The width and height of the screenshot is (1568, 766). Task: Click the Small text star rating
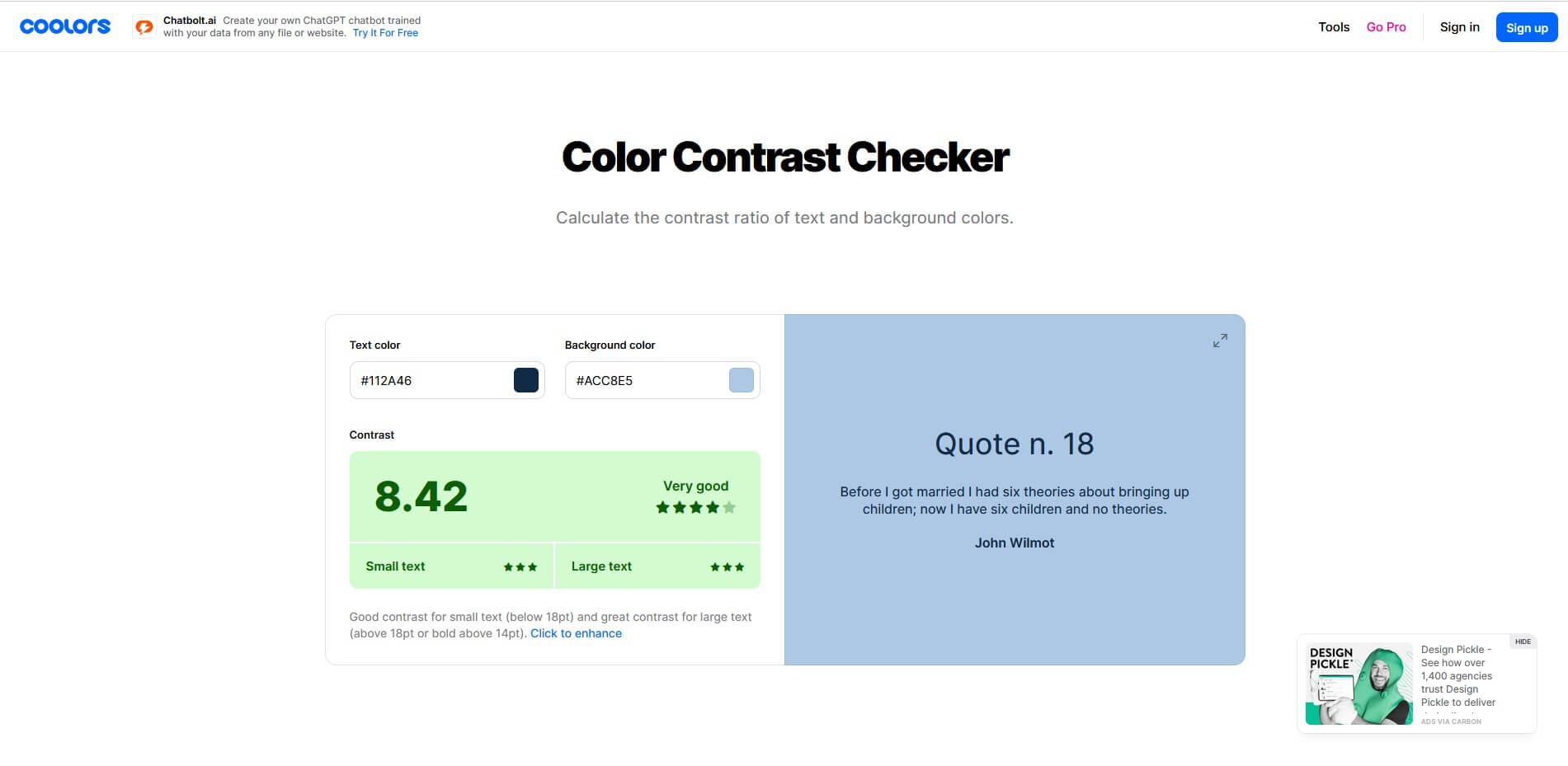pyautogui.click(x=520, y=567)
